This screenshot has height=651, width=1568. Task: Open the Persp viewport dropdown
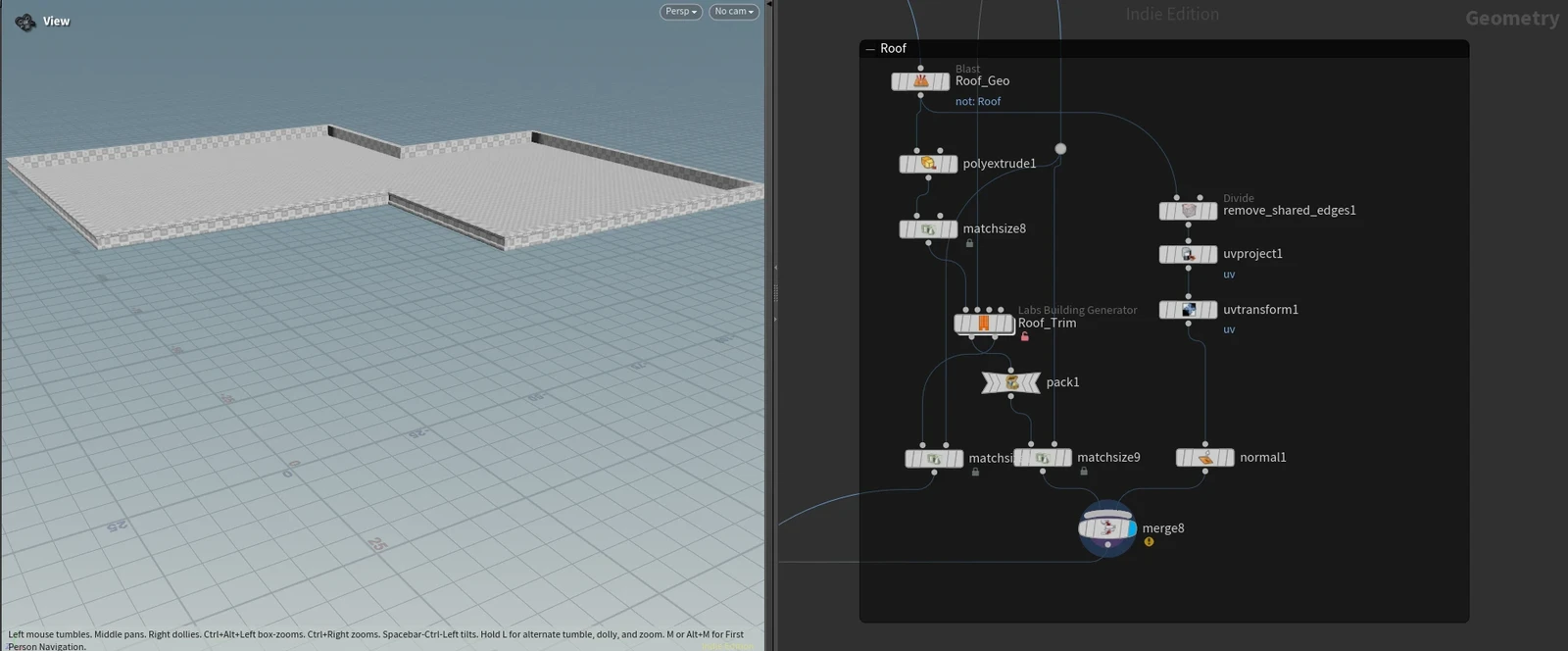[x=681, y=12]
